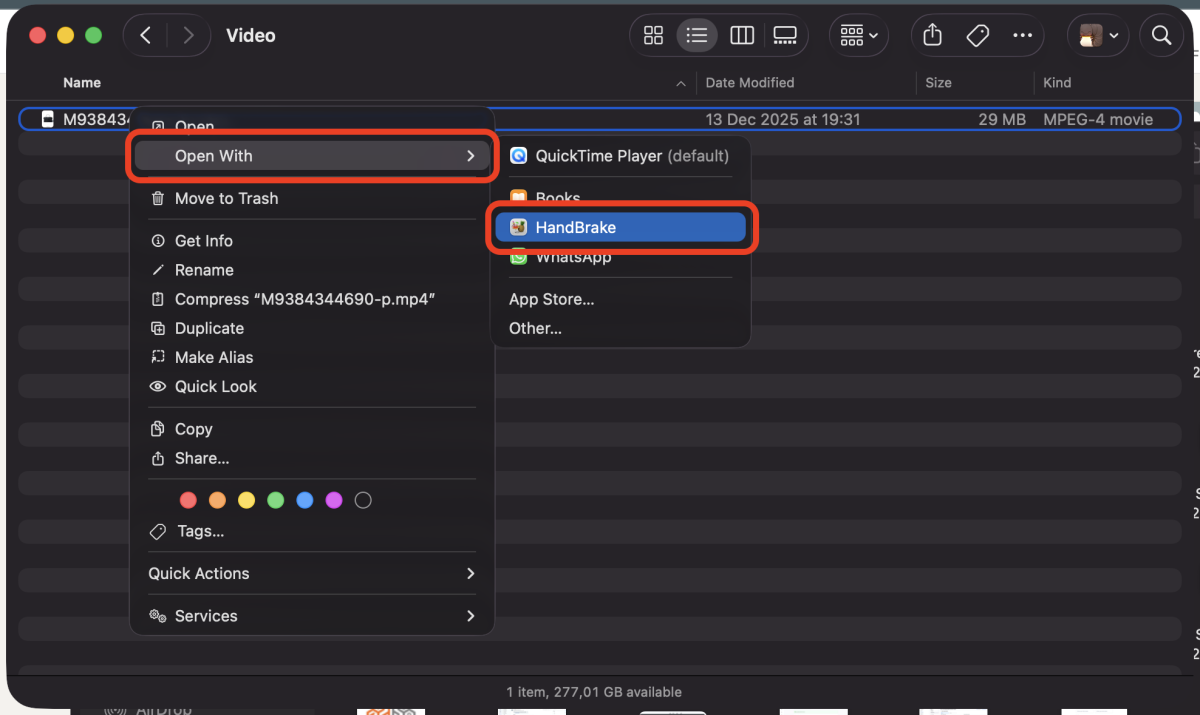Choose Get Info from the context menu
1200x715 pixels.
204,240
